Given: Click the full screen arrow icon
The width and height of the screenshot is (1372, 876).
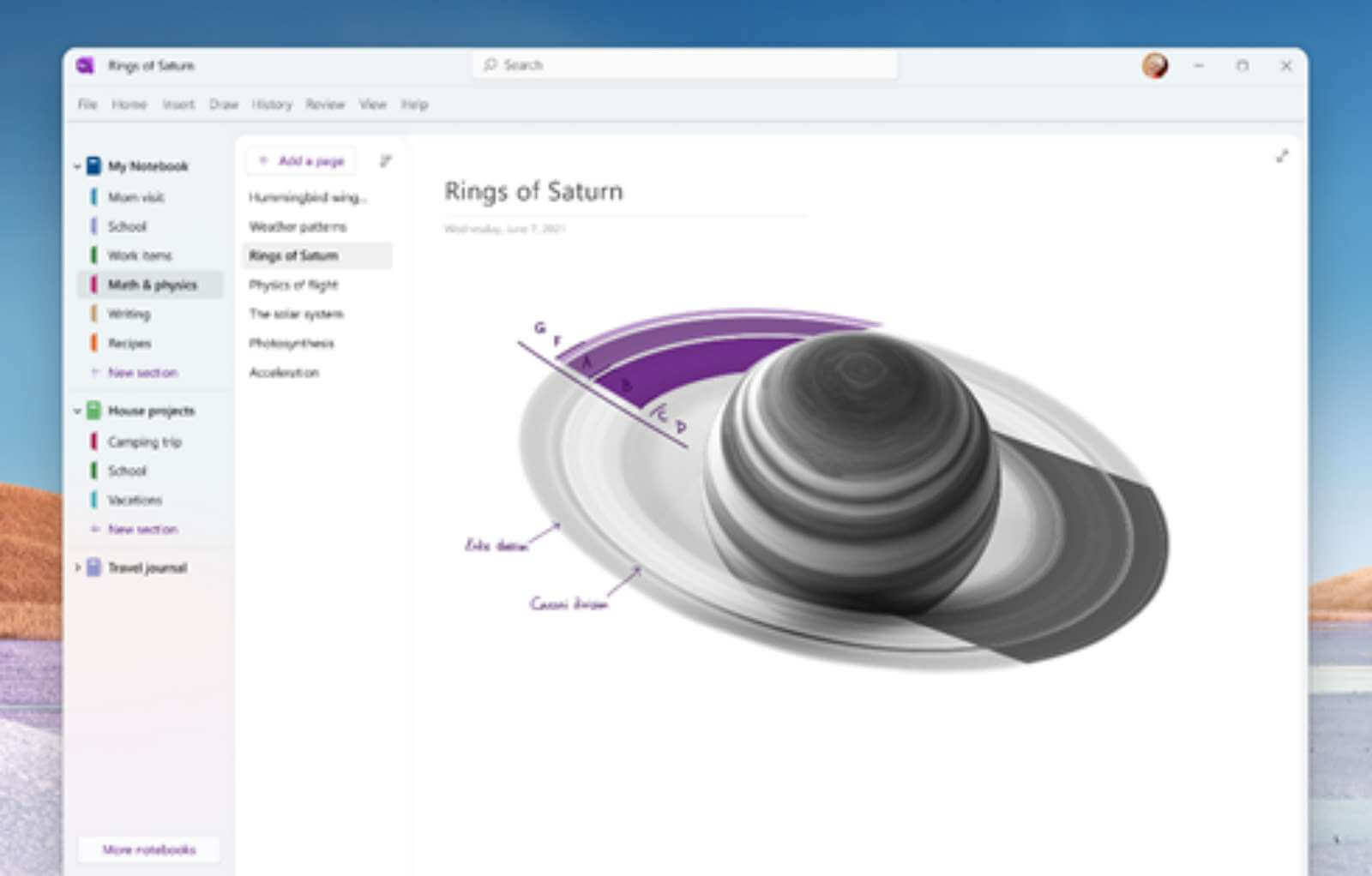Looking at the screenshot, I should pyautogui.click(x=1283, y=157).
